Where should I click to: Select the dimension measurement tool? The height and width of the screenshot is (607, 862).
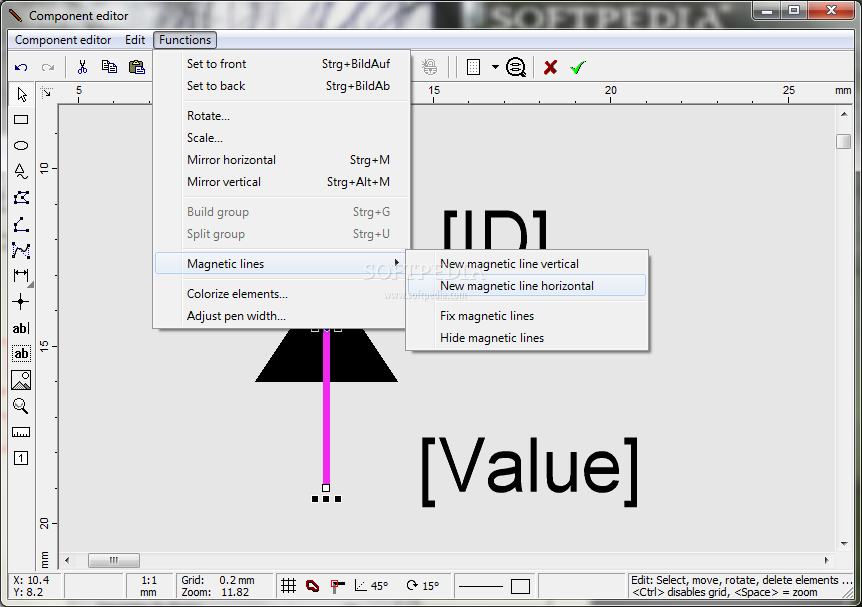point(21,275)
